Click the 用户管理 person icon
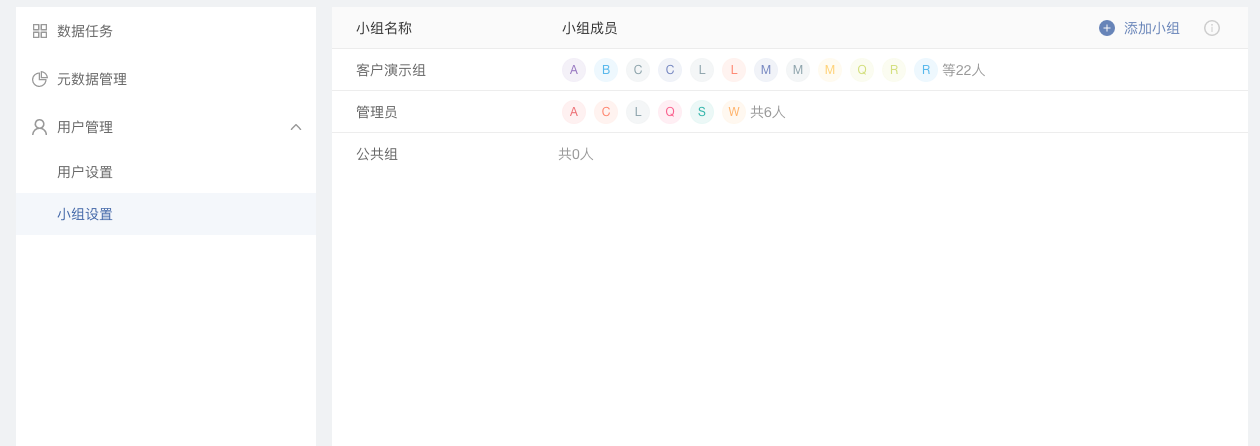The width and height of the screenshot is (1260, 446). (x=40, y=127)
